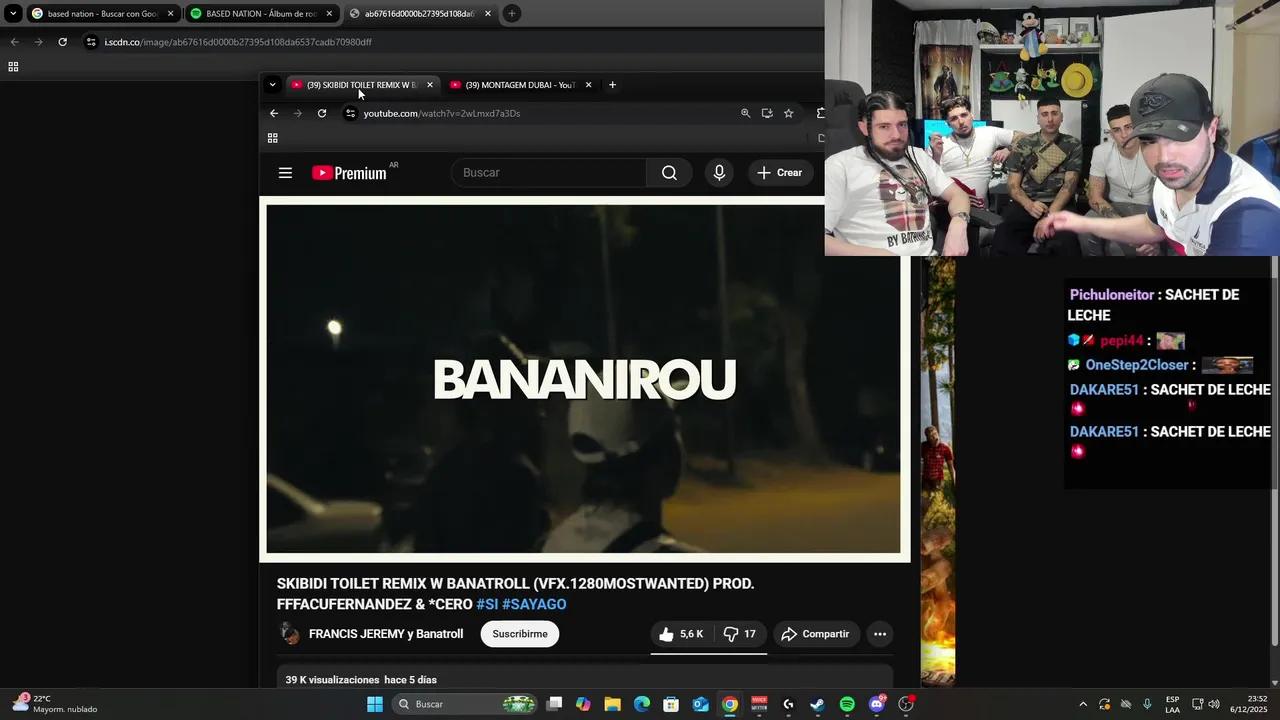Open the volume speaker tray icon
This screenshot has width=1280, height=720.
point(1213,704)
